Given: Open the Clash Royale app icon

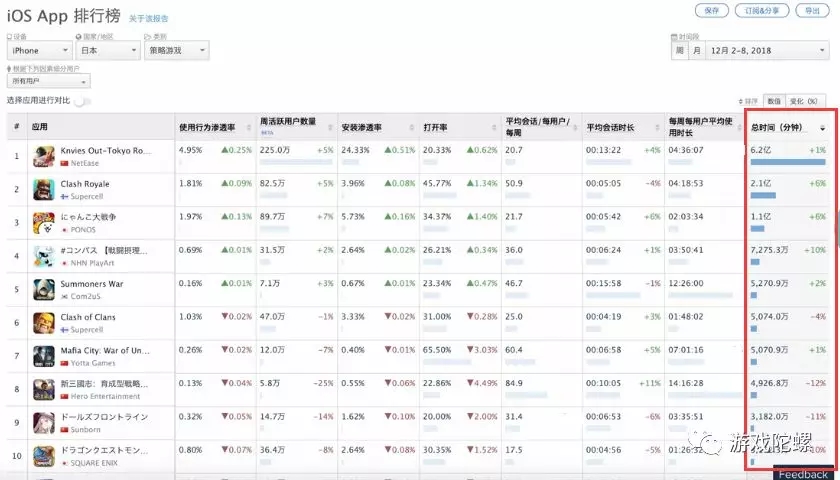Looking at the screenshot, I should pyautogui.click(x=44, y=190).
